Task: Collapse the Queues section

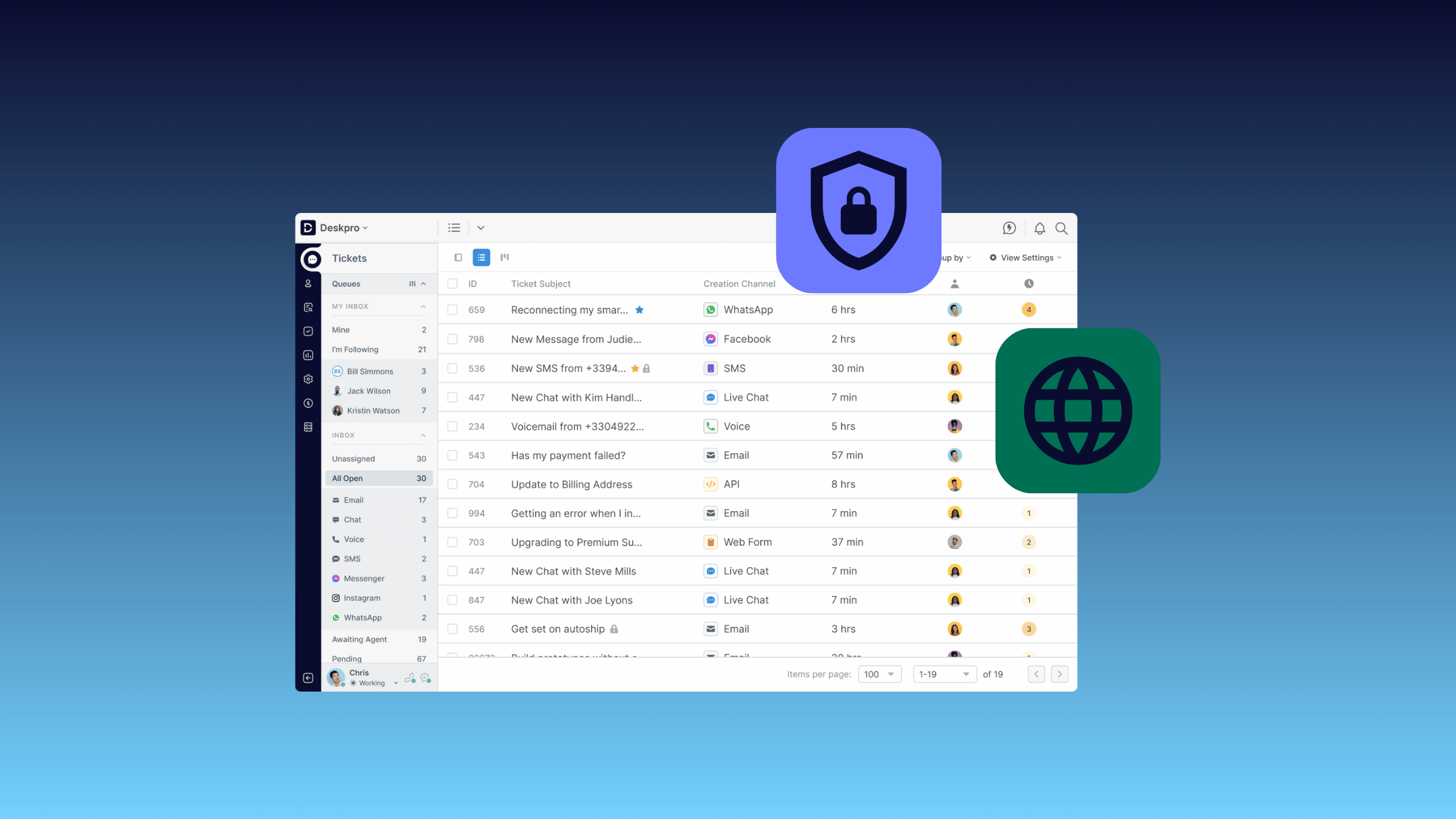Action: point(423,284)
